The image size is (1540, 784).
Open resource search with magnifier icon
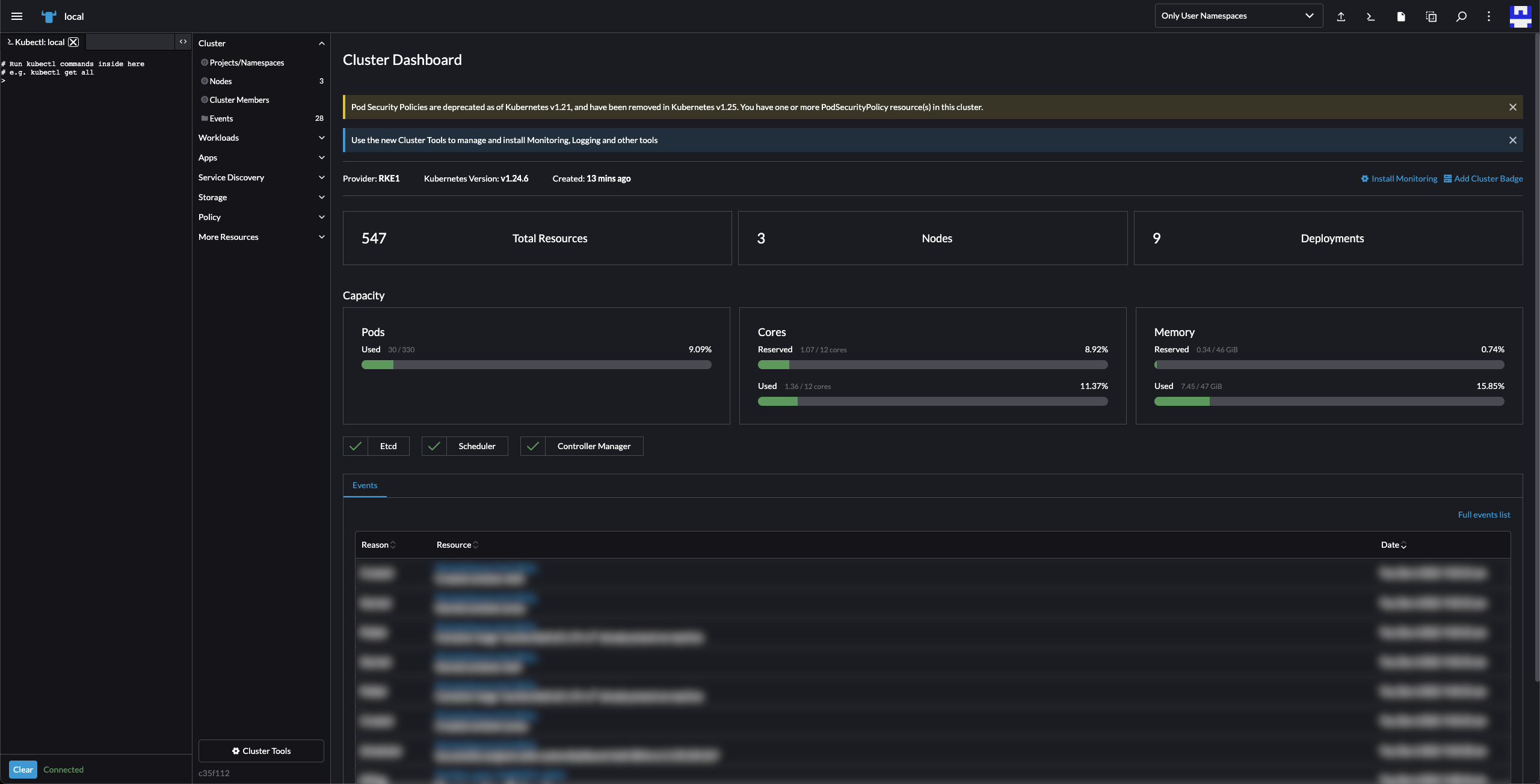tap(1461, 16)
